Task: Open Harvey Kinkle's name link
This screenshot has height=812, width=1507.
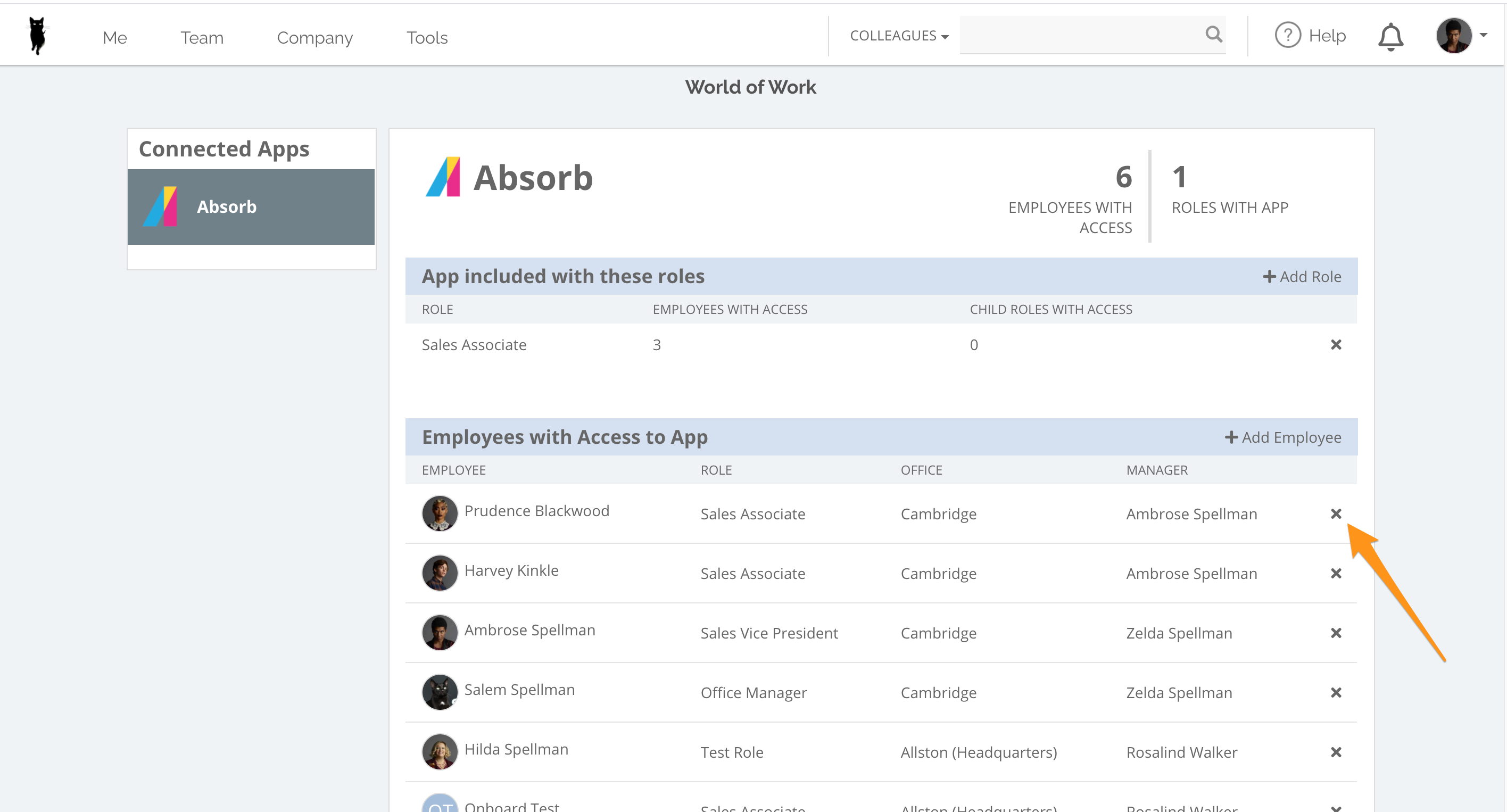Action: pos(511,570)
